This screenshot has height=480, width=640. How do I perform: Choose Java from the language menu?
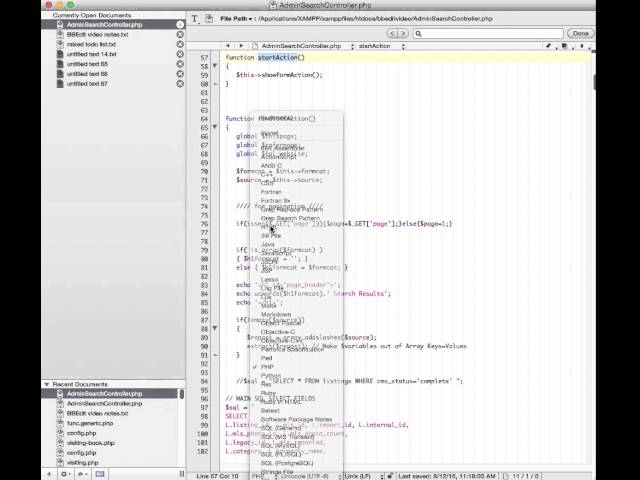click(x=267, y=244)
